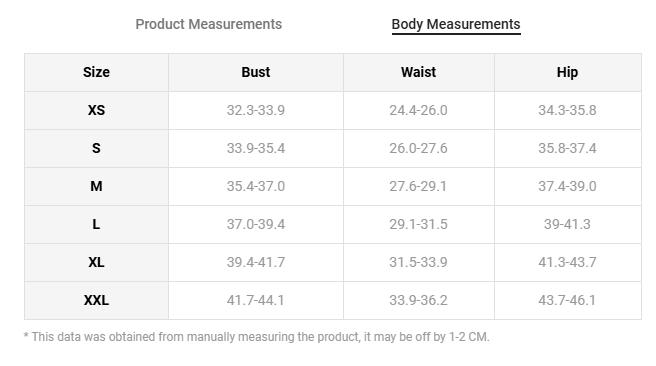The height and width of the screenshot is (366, 656).
Task: Click the XS bust value 32.3-33.9
Action: coord(256,110)
